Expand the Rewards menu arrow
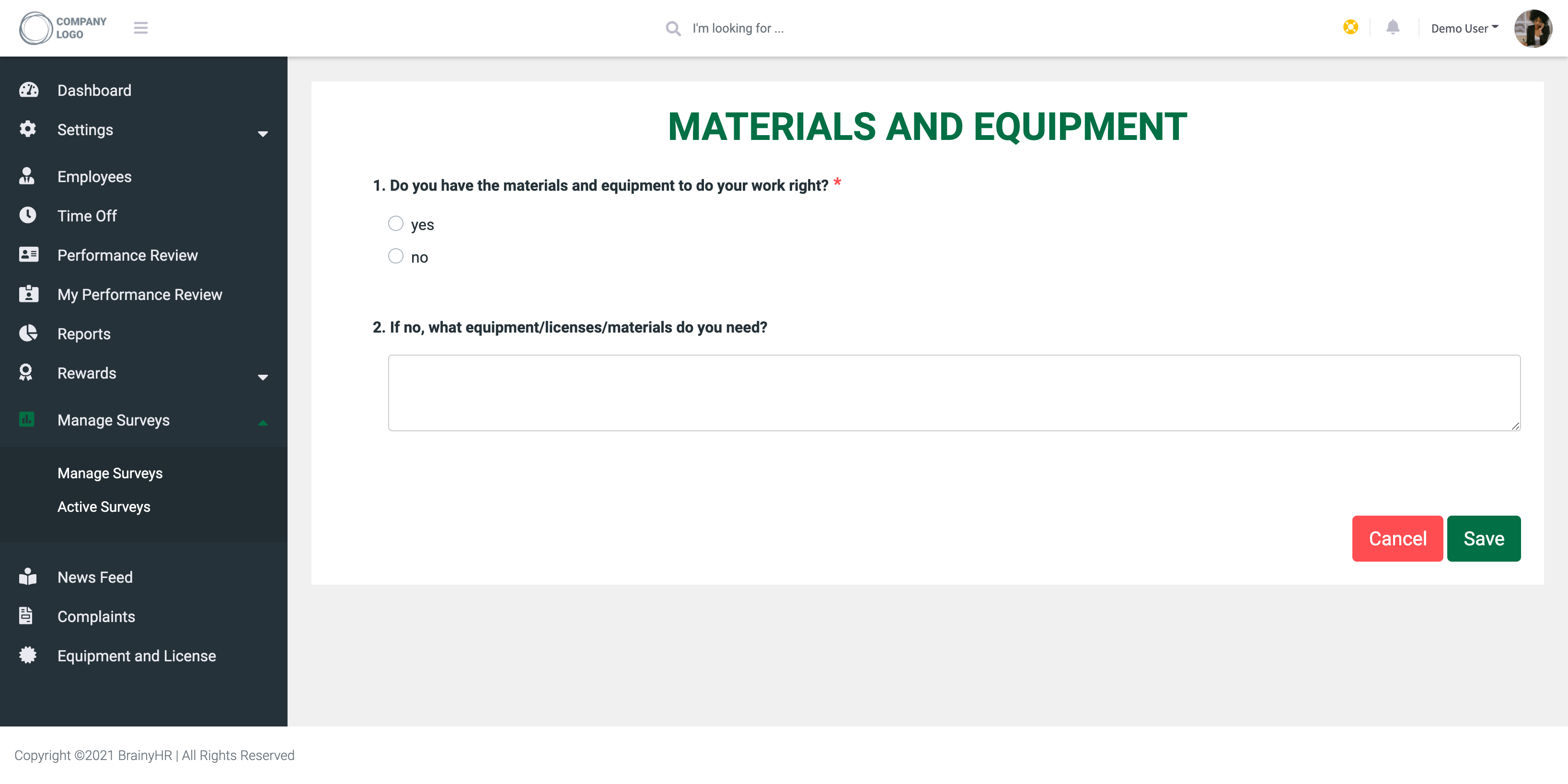The height and width of the screenshot is (784, 1568). coord(263,378)
